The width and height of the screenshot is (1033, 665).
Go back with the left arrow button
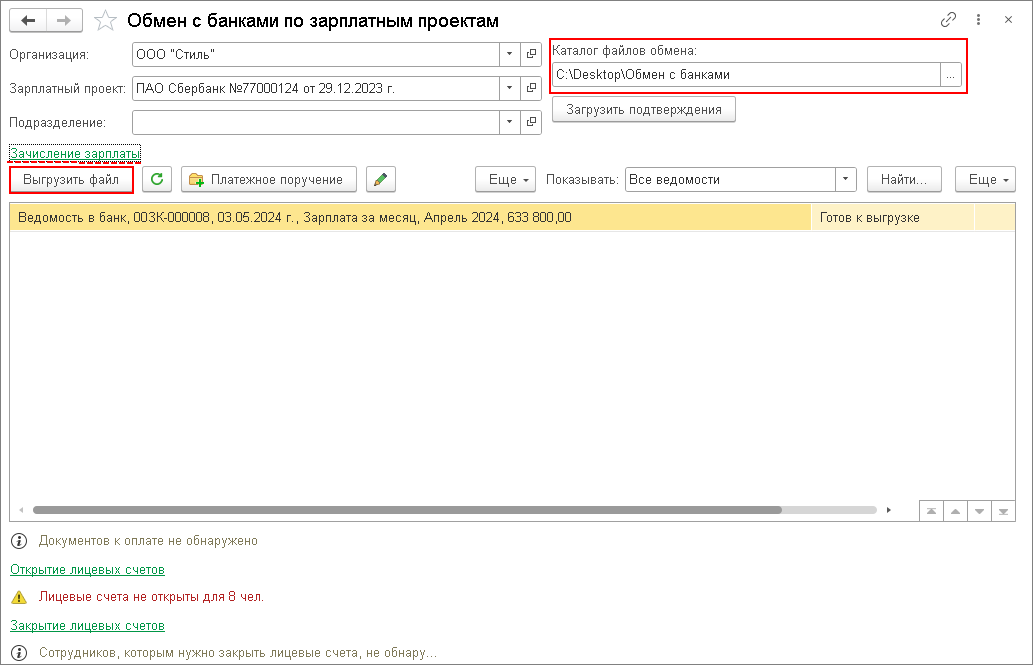[28, 20]
